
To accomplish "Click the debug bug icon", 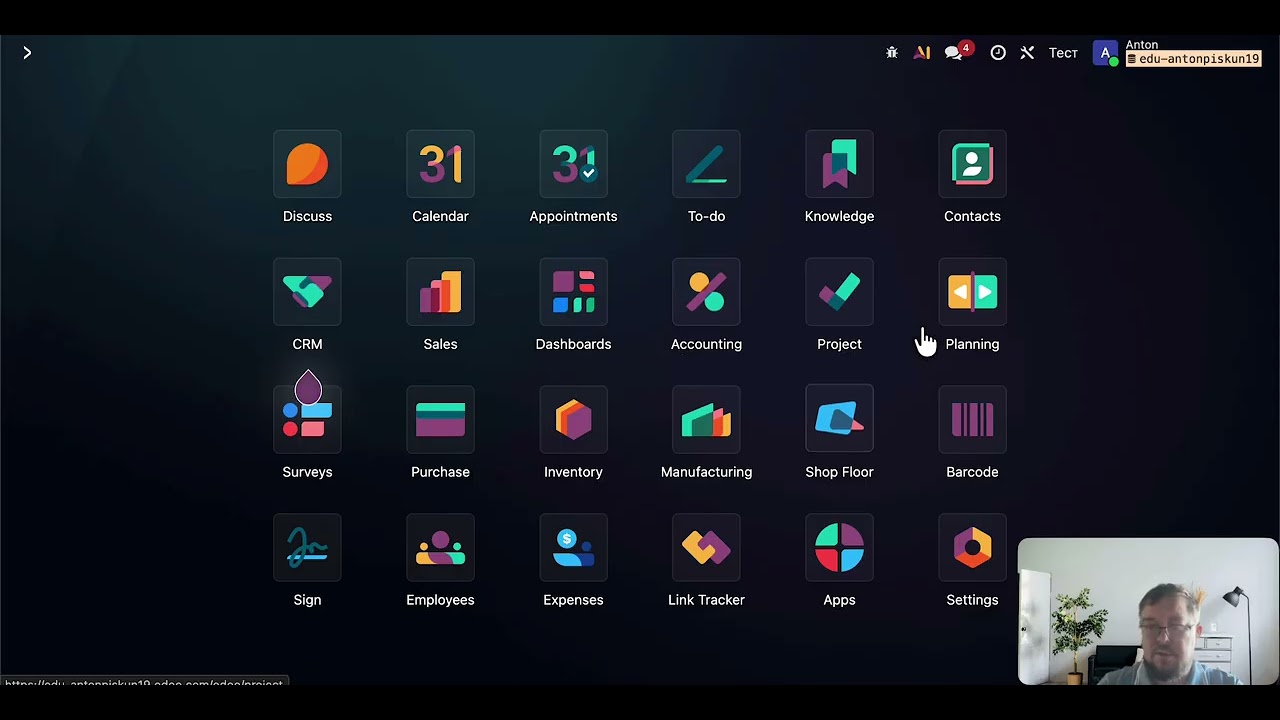I will coord(892,53).
